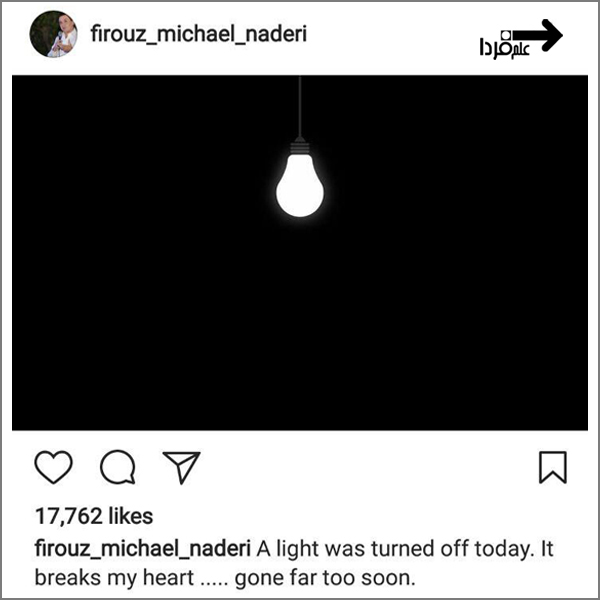Viewport: 600px width, 600px height.
Task: Click the glowing light bulb in the photo
Action: pos(299,187)
